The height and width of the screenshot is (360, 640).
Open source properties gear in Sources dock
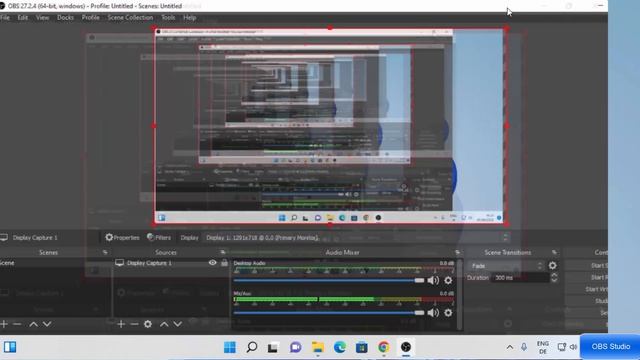coord(148,324)
